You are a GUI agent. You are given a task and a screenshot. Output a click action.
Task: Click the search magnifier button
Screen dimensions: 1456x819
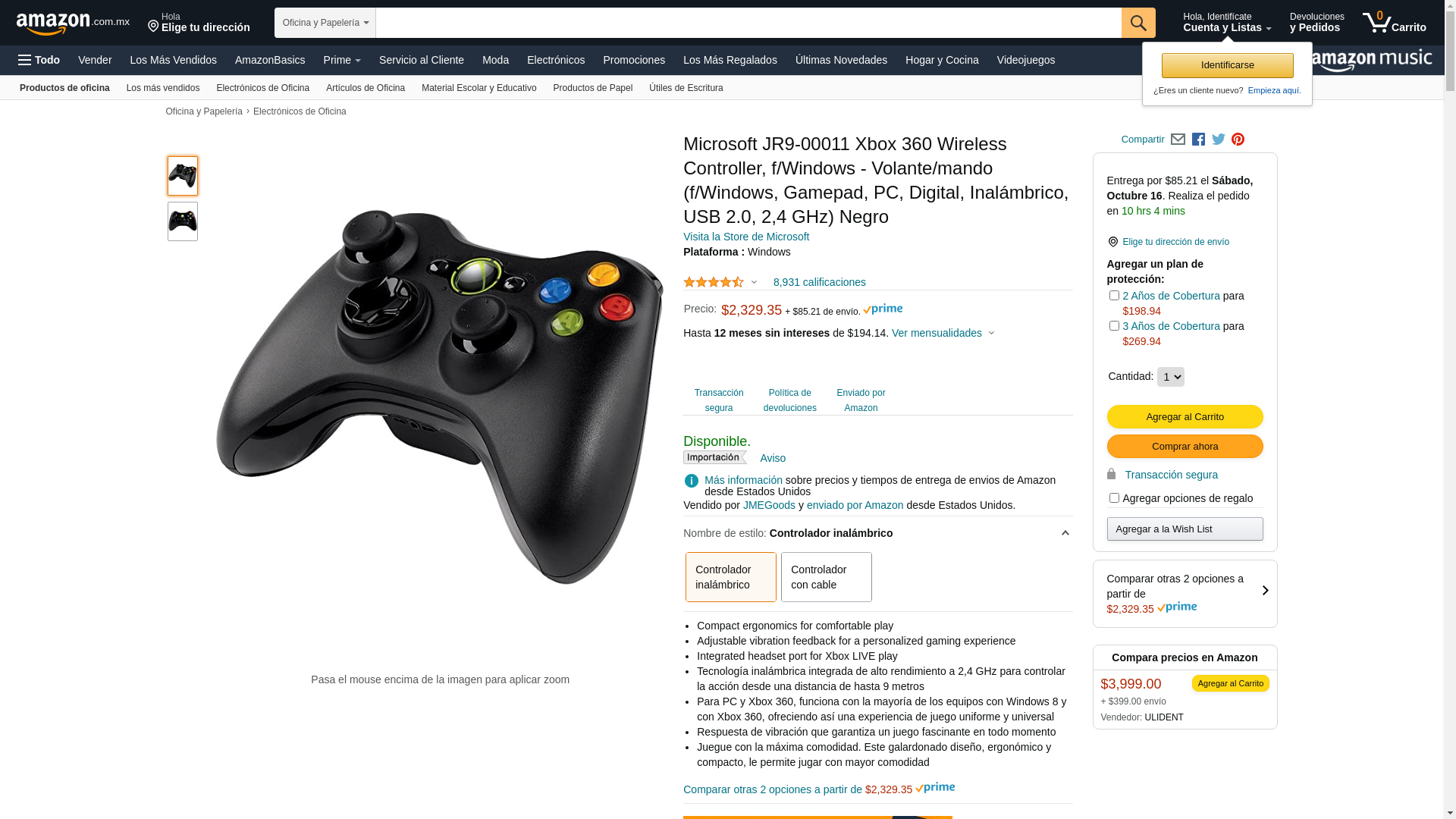coord(1138,23)
